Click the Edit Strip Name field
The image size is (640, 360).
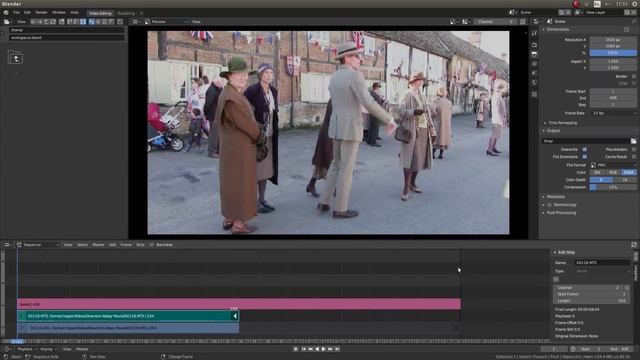coord(602,263)
